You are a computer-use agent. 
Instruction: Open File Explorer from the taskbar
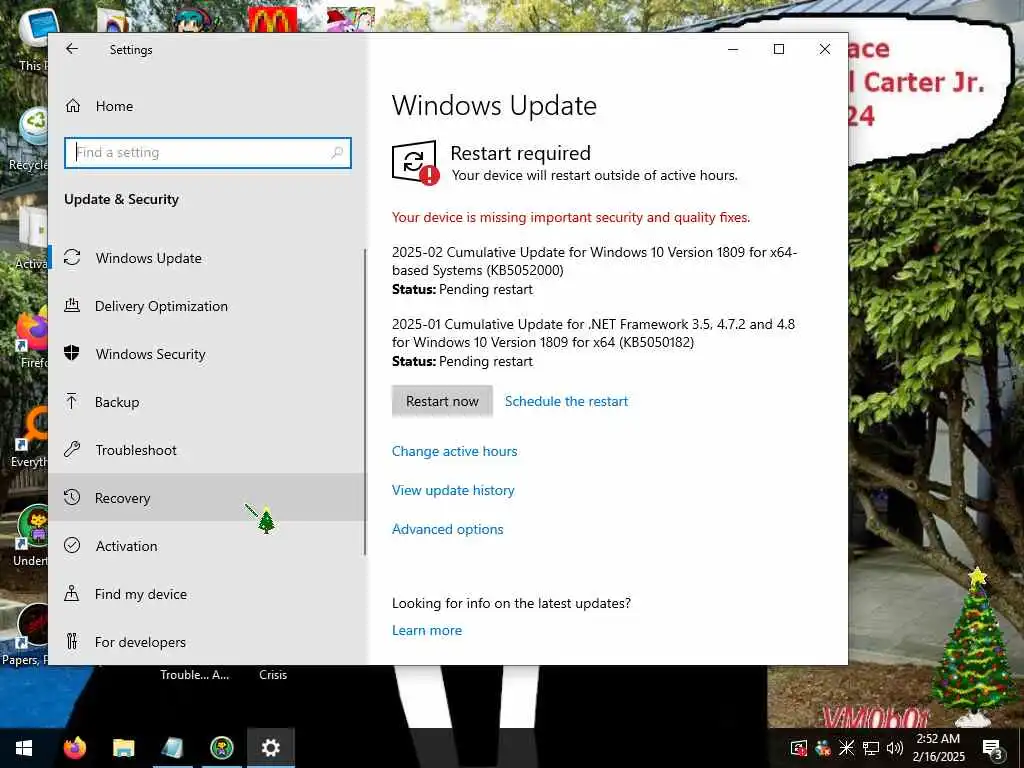point(123,748)
